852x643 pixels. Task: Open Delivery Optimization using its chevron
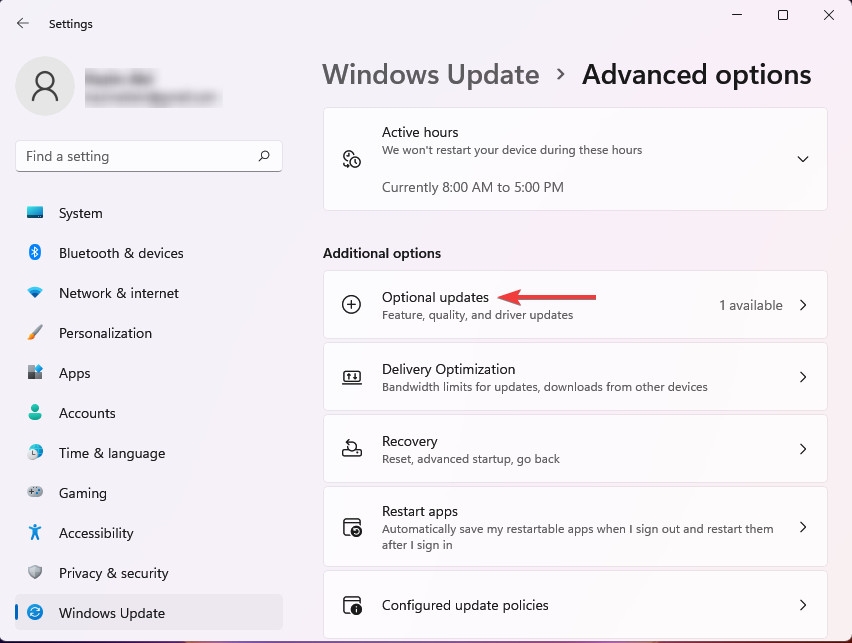(x=803, y=376)
